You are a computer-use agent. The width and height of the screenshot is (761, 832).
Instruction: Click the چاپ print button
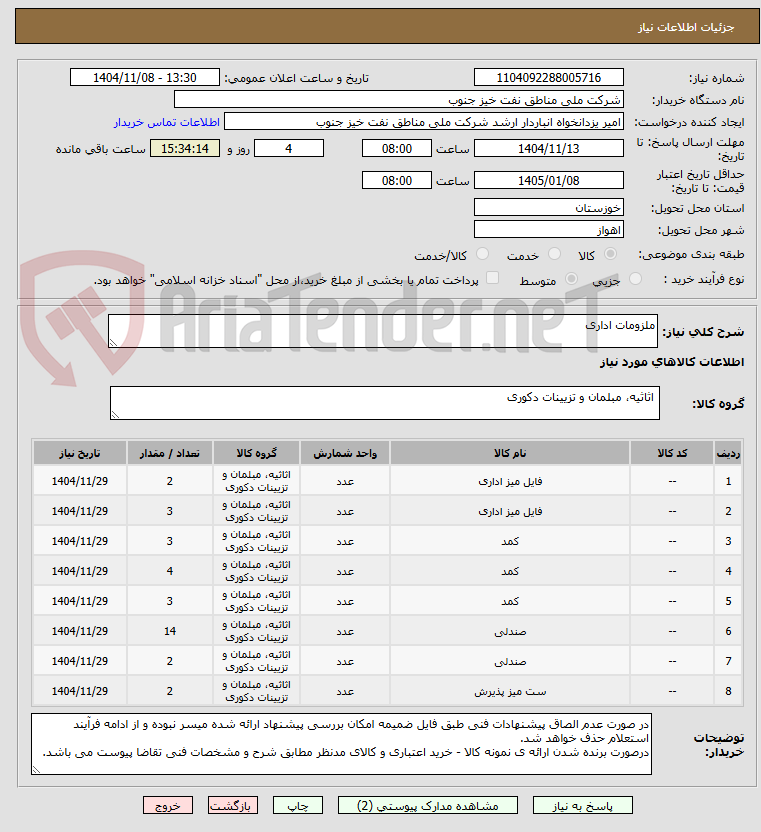point(298,805)
